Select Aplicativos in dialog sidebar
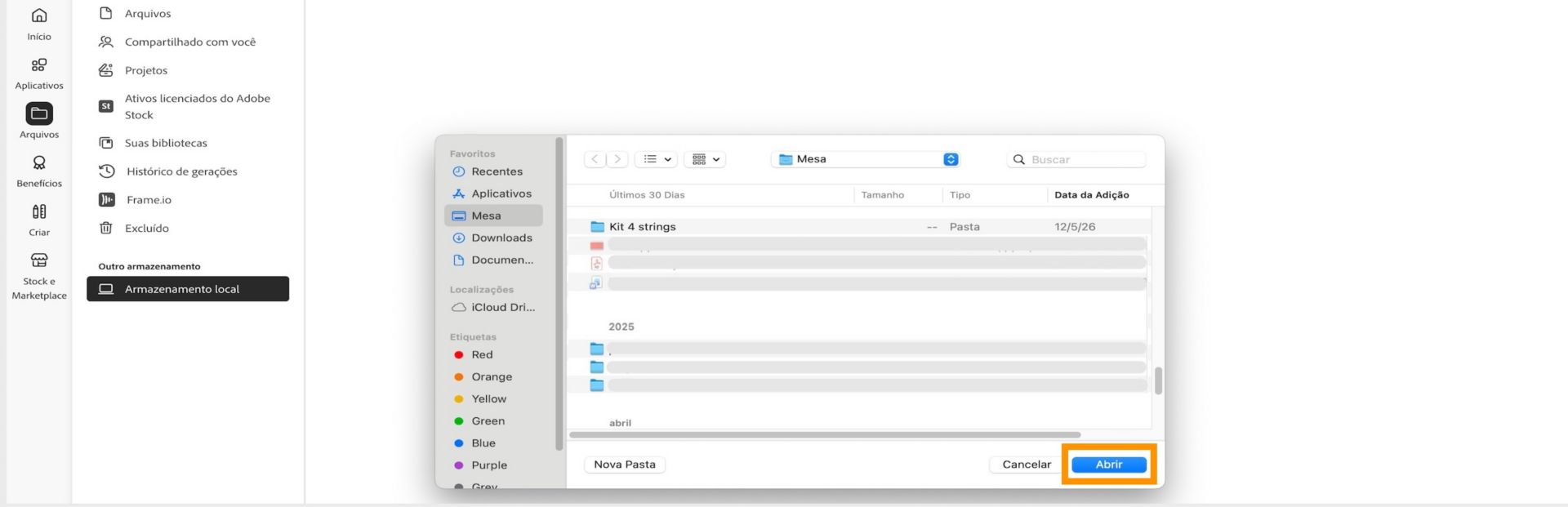 coord(492,193)
